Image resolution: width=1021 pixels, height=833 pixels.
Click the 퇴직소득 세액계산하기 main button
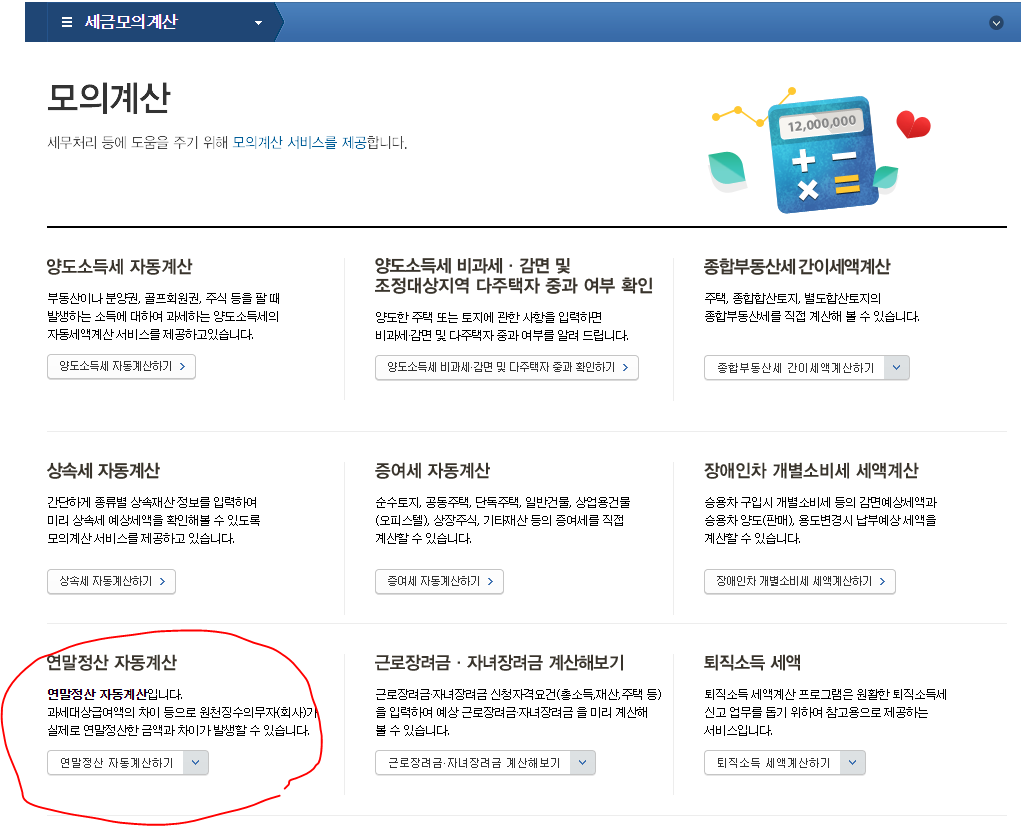(775, 762)
